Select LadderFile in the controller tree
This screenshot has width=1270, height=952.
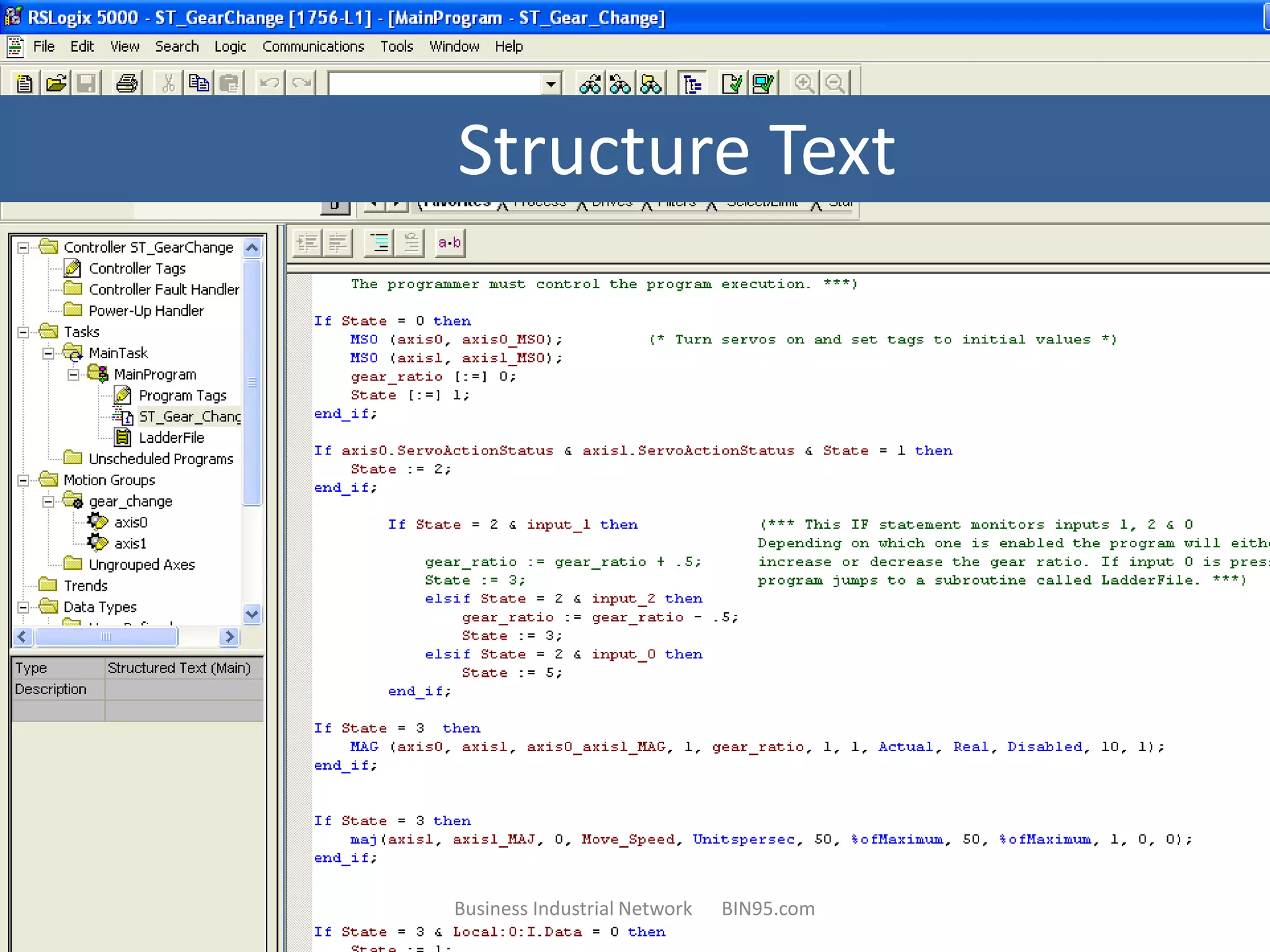tap(171, 438)
